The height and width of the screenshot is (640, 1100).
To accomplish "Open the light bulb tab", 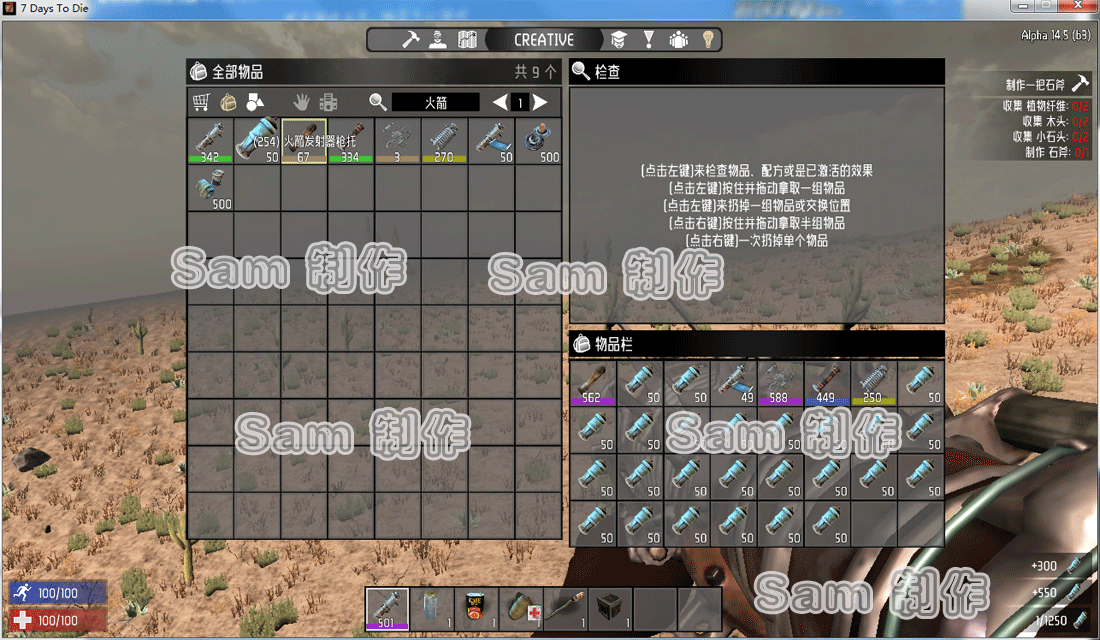I will point(708,39).
